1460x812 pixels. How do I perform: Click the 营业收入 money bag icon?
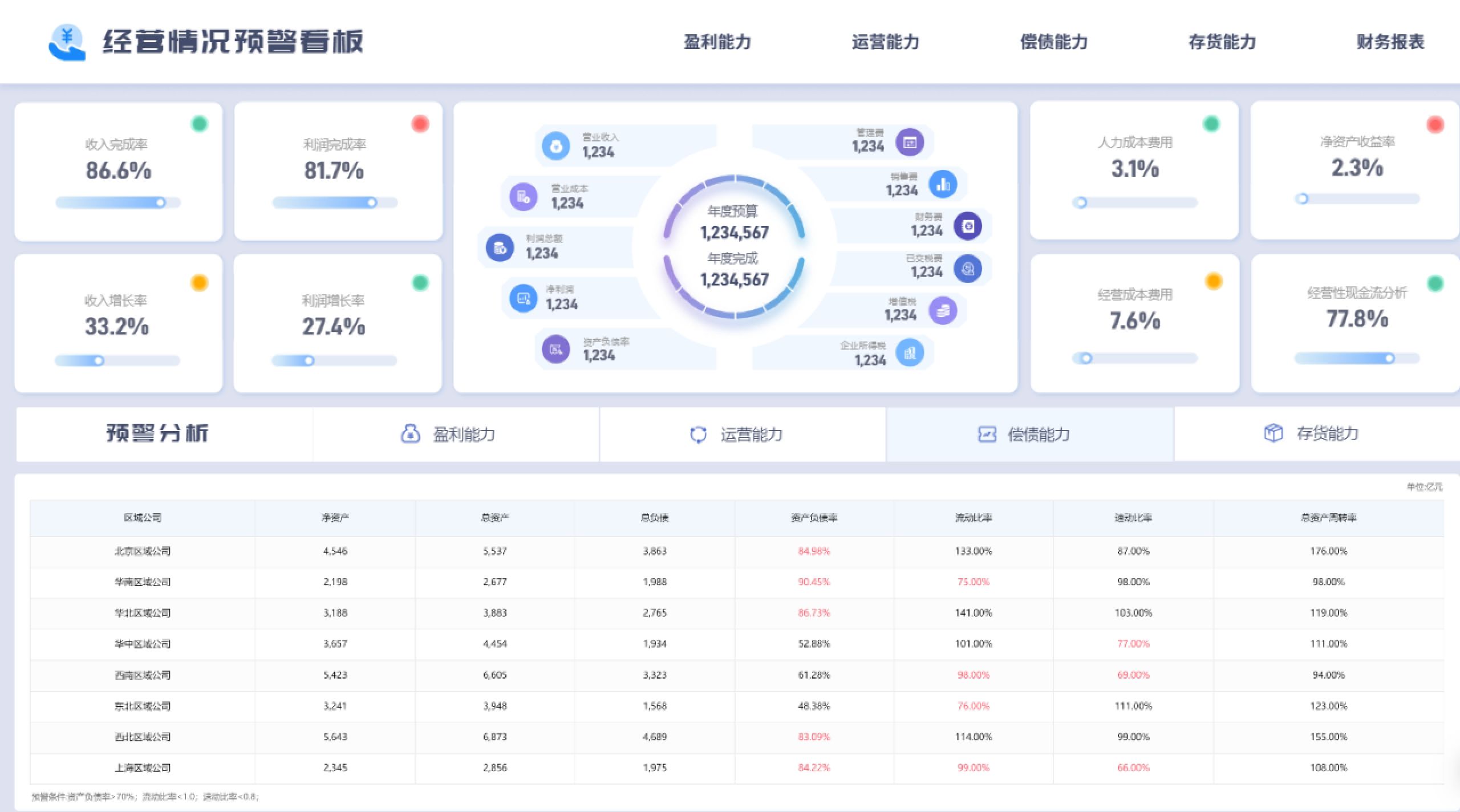tap(555, 146)
